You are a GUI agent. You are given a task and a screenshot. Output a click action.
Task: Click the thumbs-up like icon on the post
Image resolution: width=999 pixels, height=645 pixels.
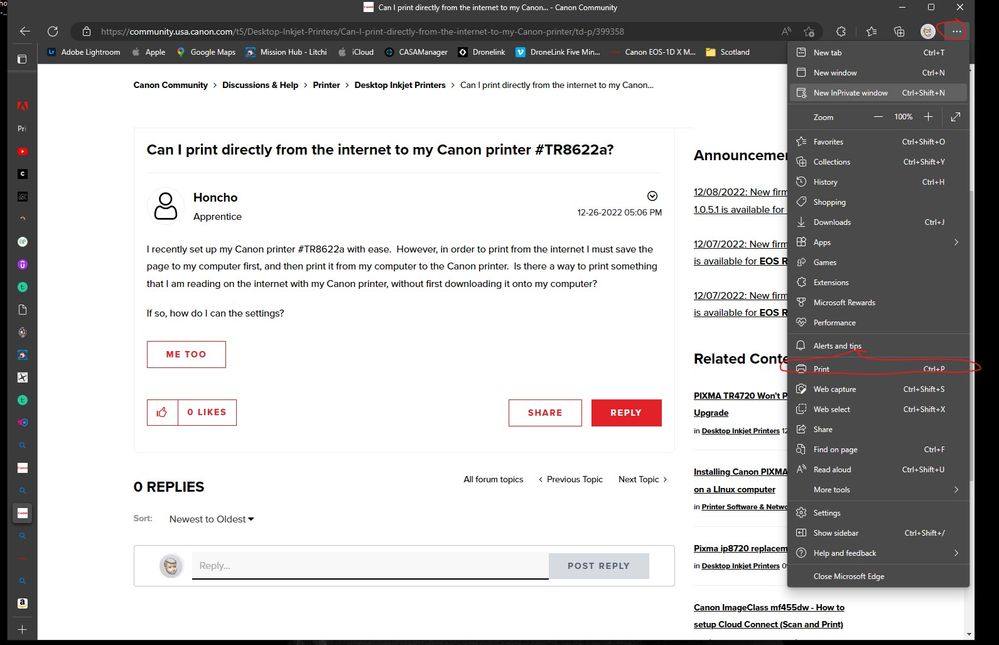pos(161,412)
